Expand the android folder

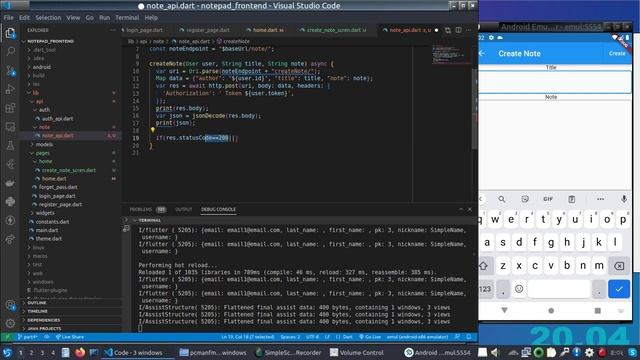click(x=71, y=67)
